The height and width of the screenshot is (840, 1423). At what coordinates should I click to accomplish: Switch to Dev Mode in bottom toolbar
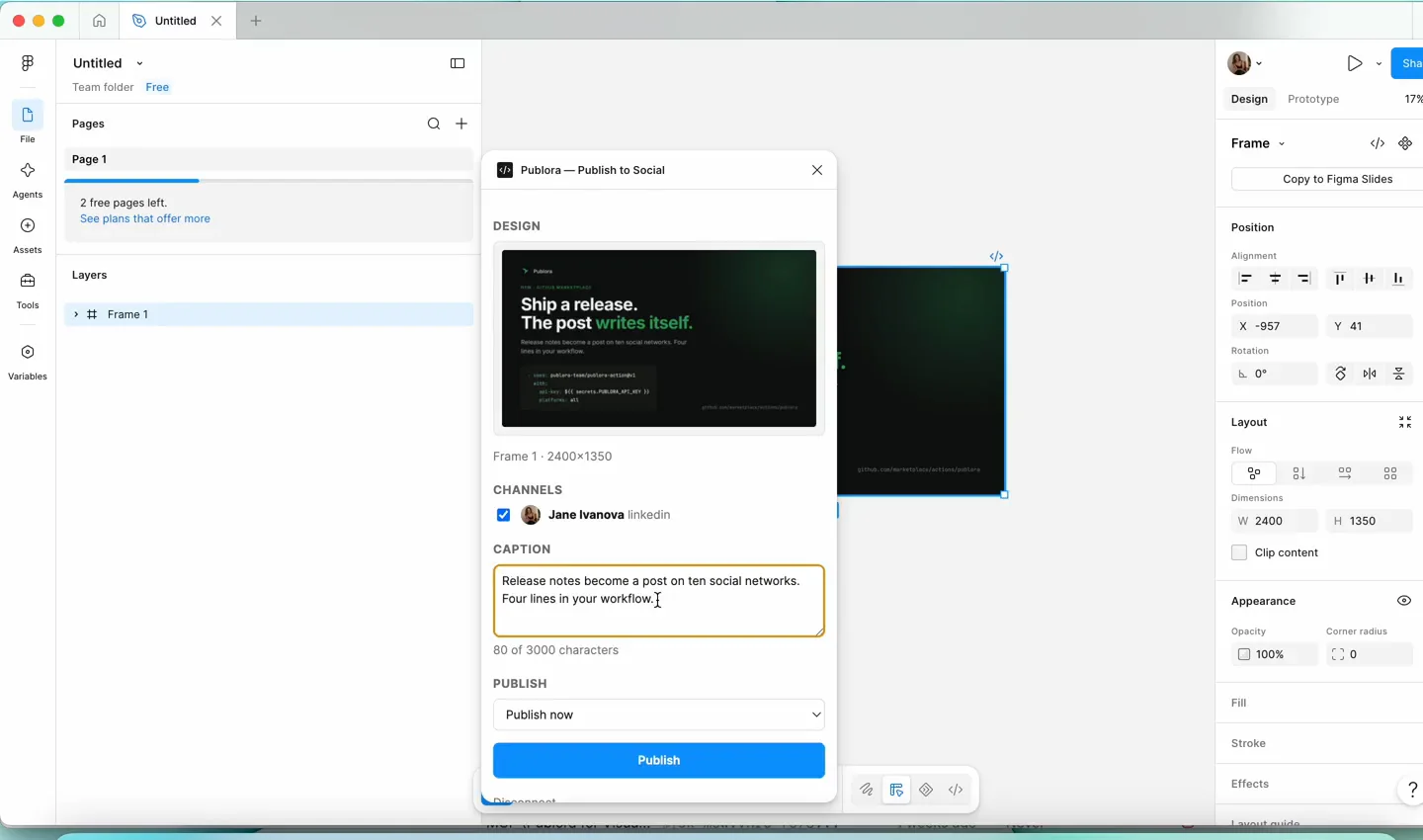pos(956,790)
